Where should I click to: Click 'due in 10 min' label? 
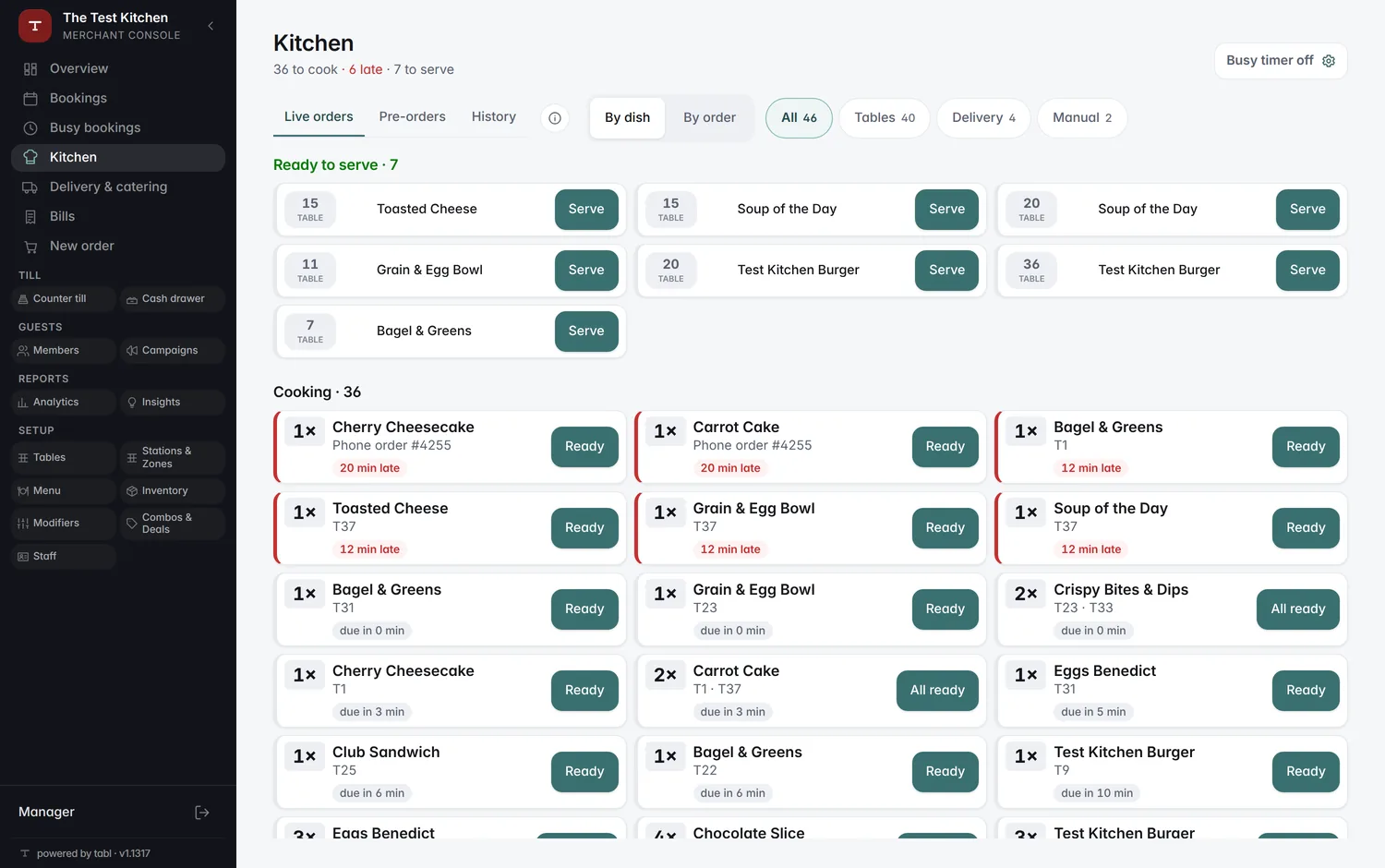coord(1097,794)
